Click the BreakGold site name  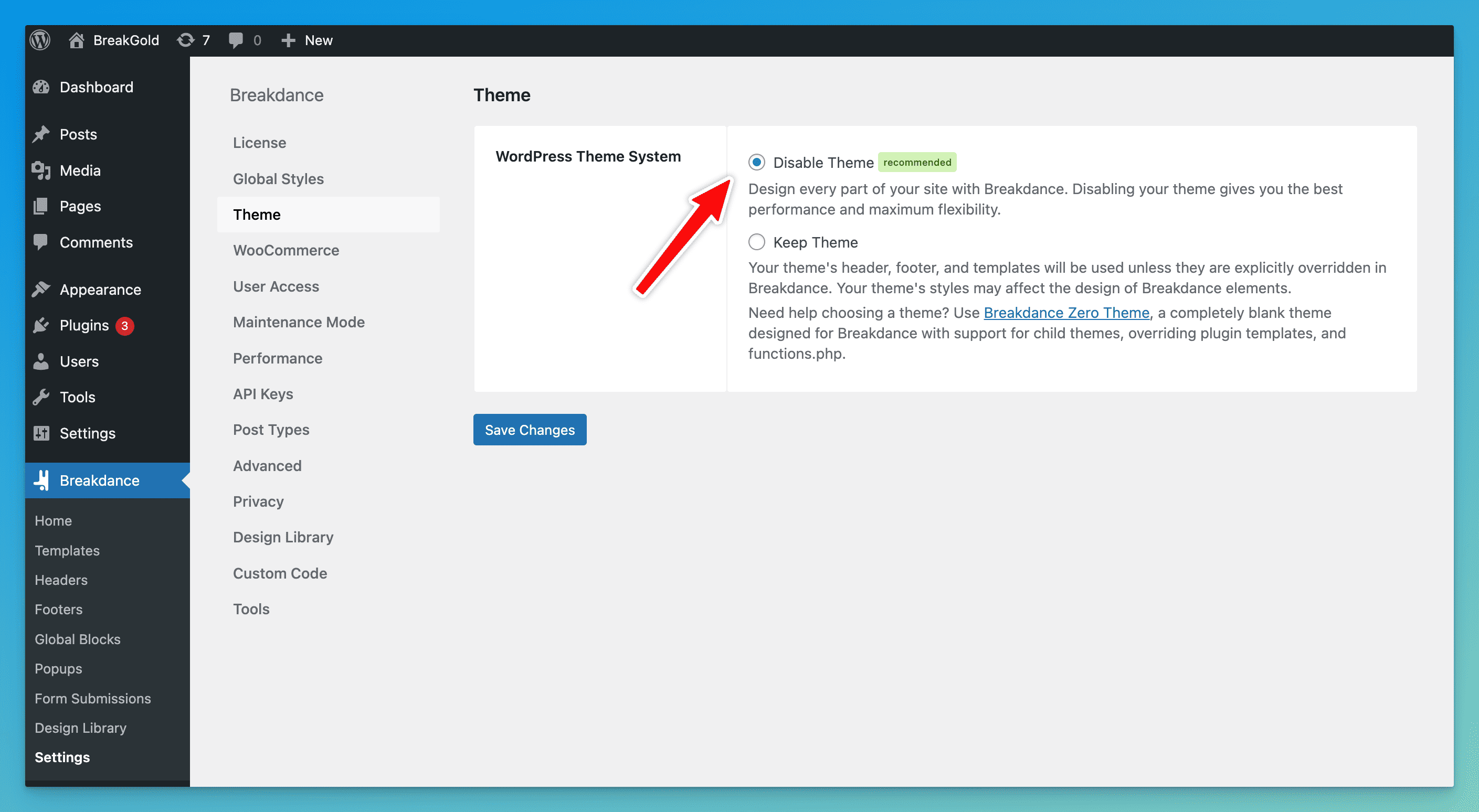pyautogui.click(x=126, y=40)
